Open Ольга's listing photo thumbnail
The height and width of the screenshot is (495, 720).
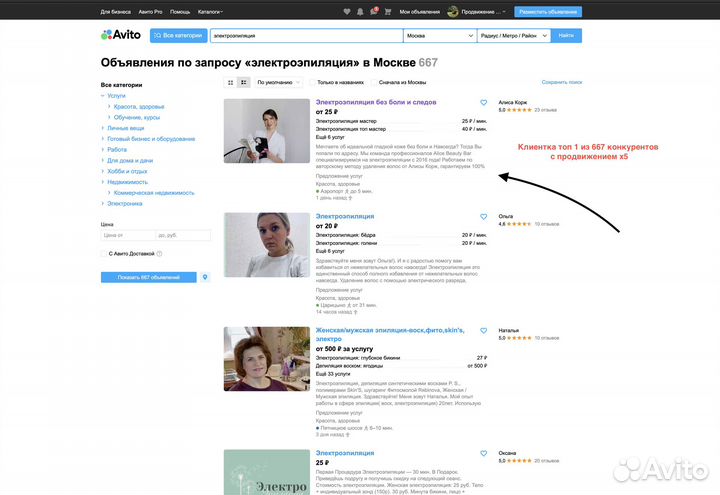pyautogui.click(x=267, y=245)
